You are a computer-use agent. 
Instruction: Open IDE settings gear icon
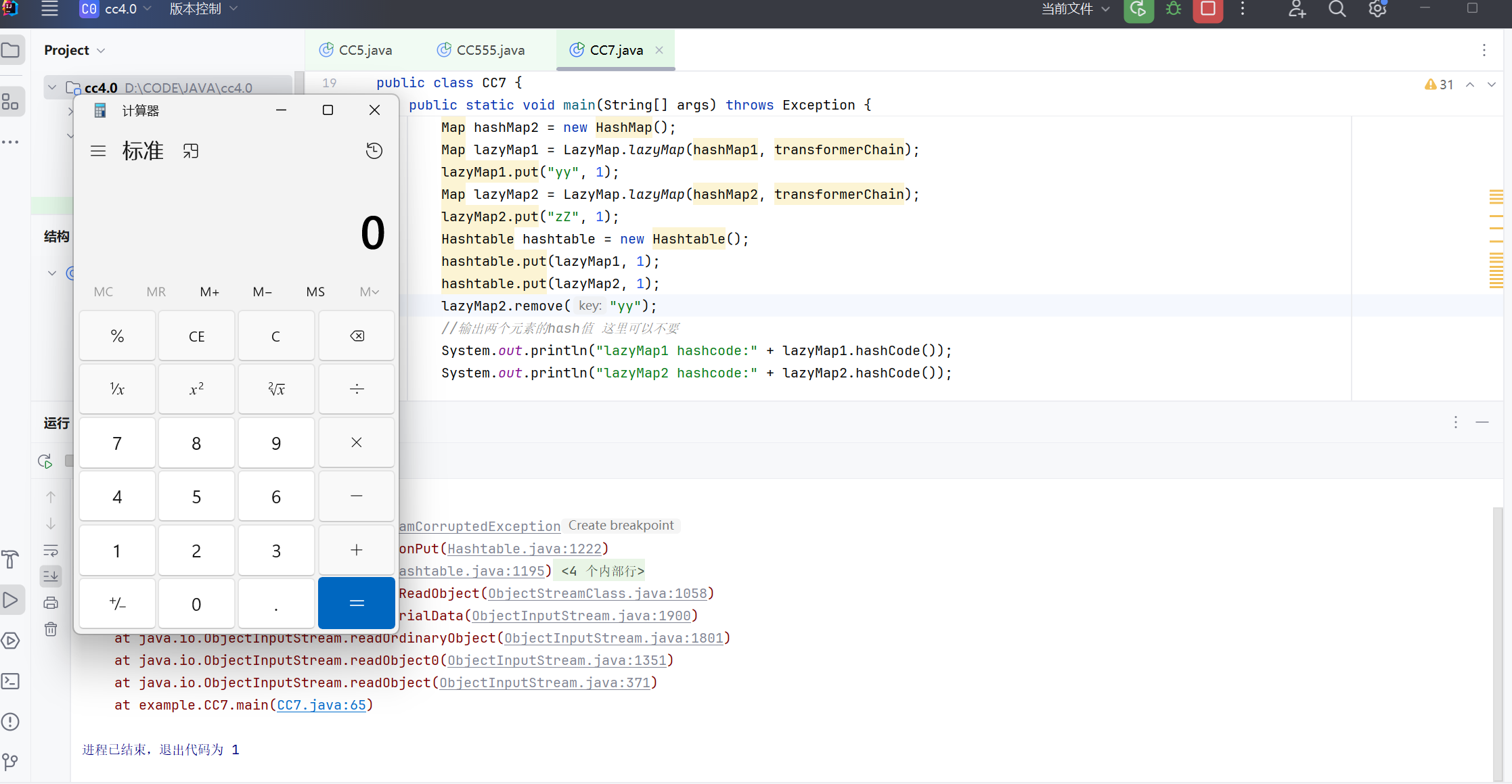pos(1377,9)
